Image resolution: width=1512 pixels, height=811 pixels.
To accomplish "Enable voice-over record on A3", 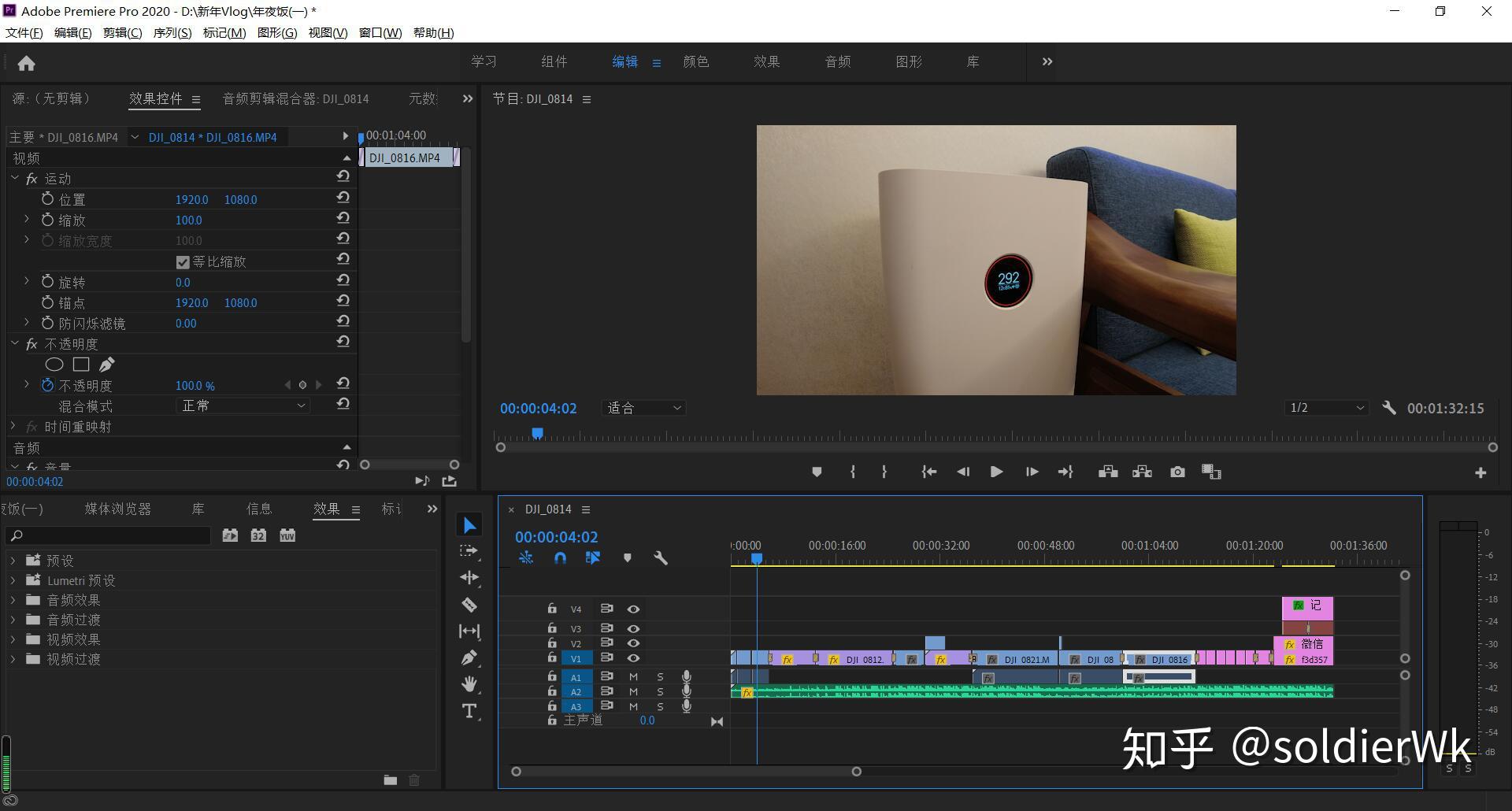I will 687,706.
